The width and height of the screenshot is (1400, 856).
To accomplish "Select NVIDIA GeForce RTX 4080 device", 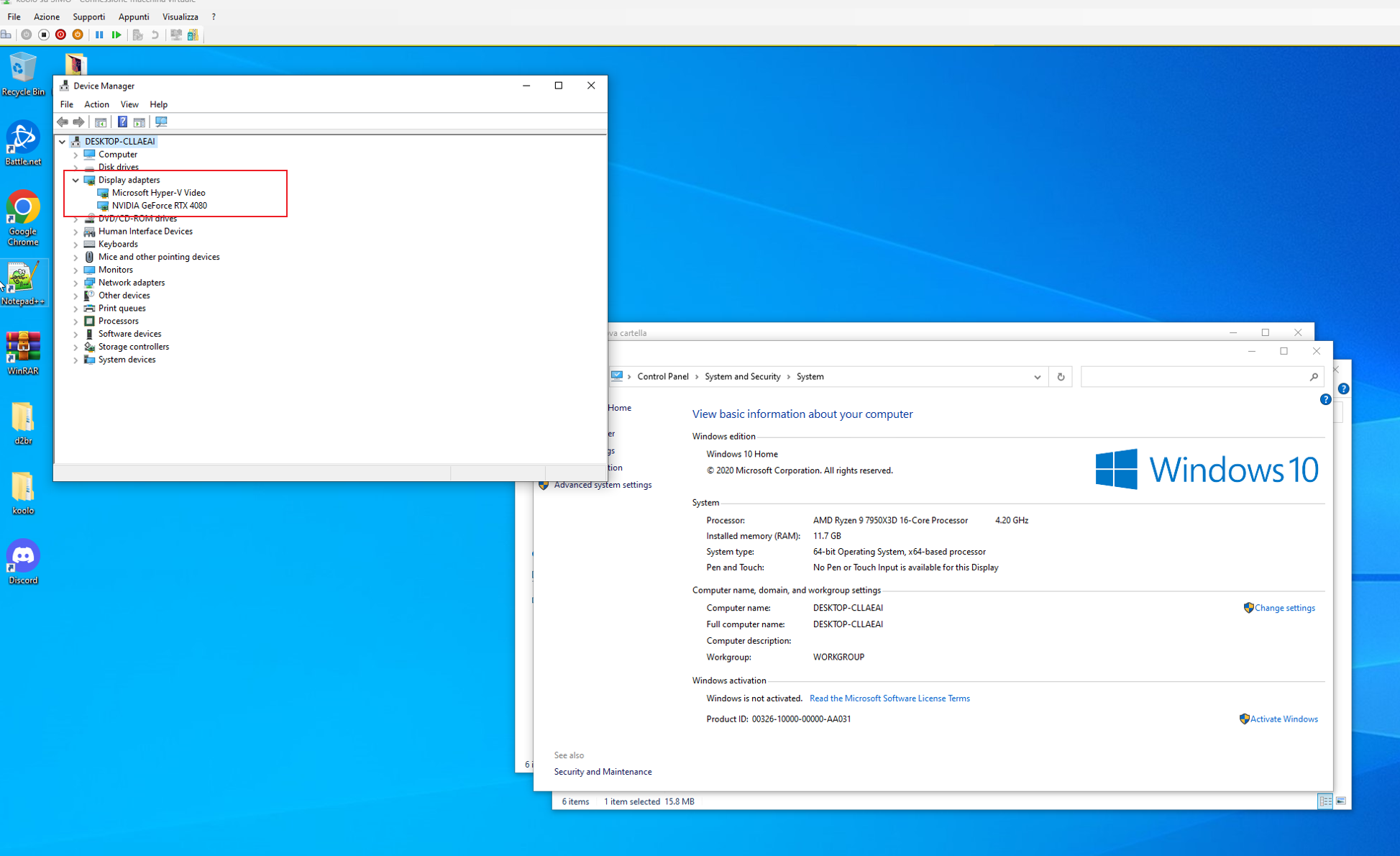I will [159, 206].
